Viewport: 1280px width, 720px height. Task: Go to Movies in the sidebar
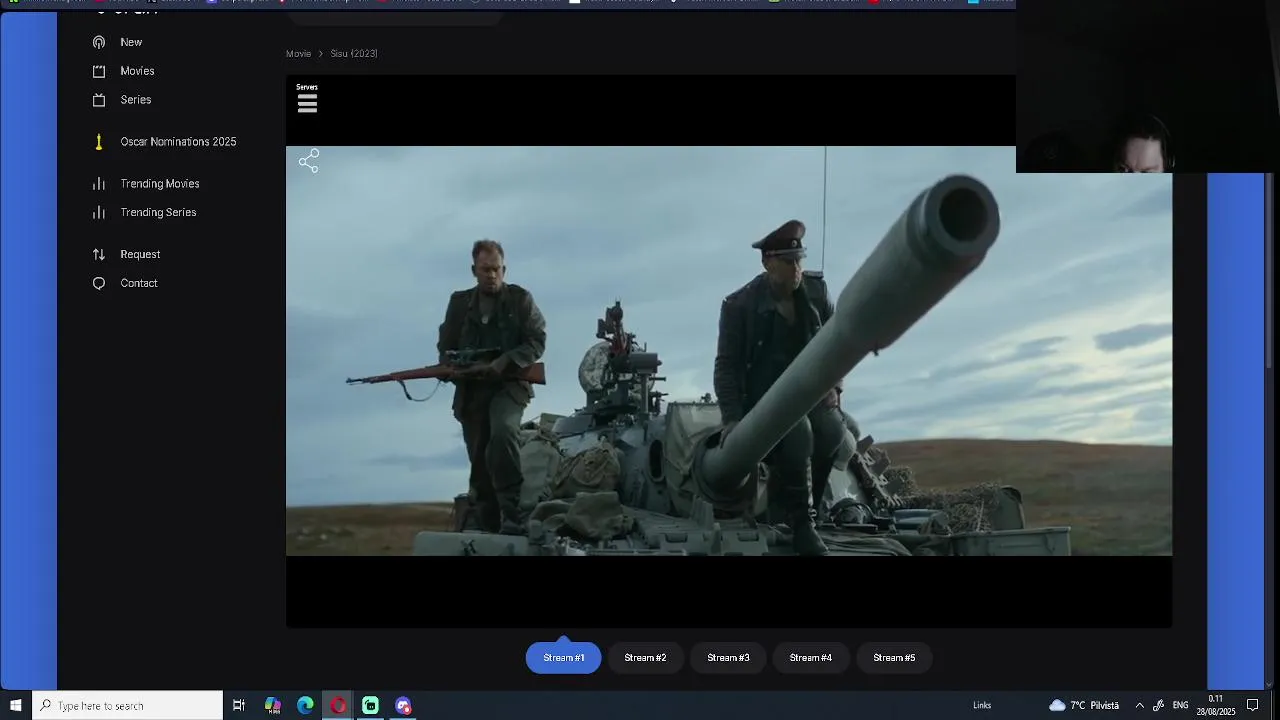tap(137, 71)
